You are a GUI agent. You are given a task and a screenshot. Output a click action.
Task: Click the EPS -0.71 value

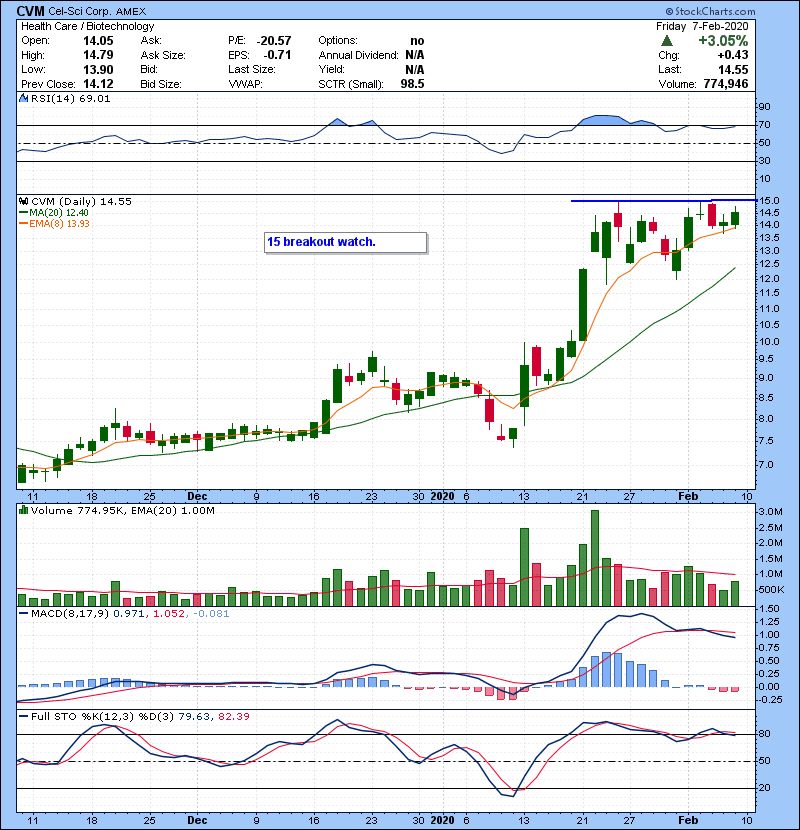(x=277, y=55)
